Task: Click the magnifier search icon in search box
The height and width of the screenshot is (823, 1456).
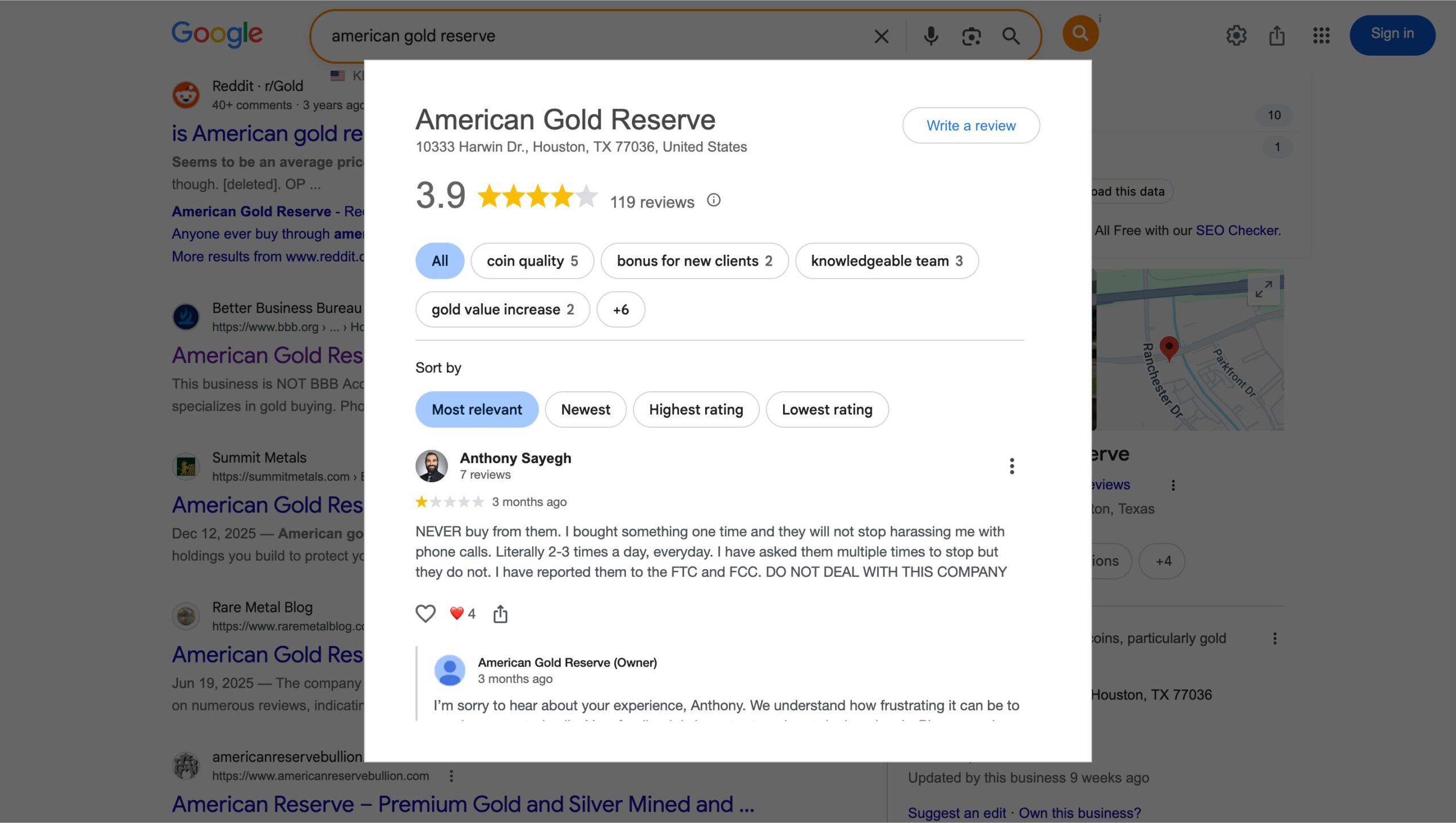Action: [1011, 36]
